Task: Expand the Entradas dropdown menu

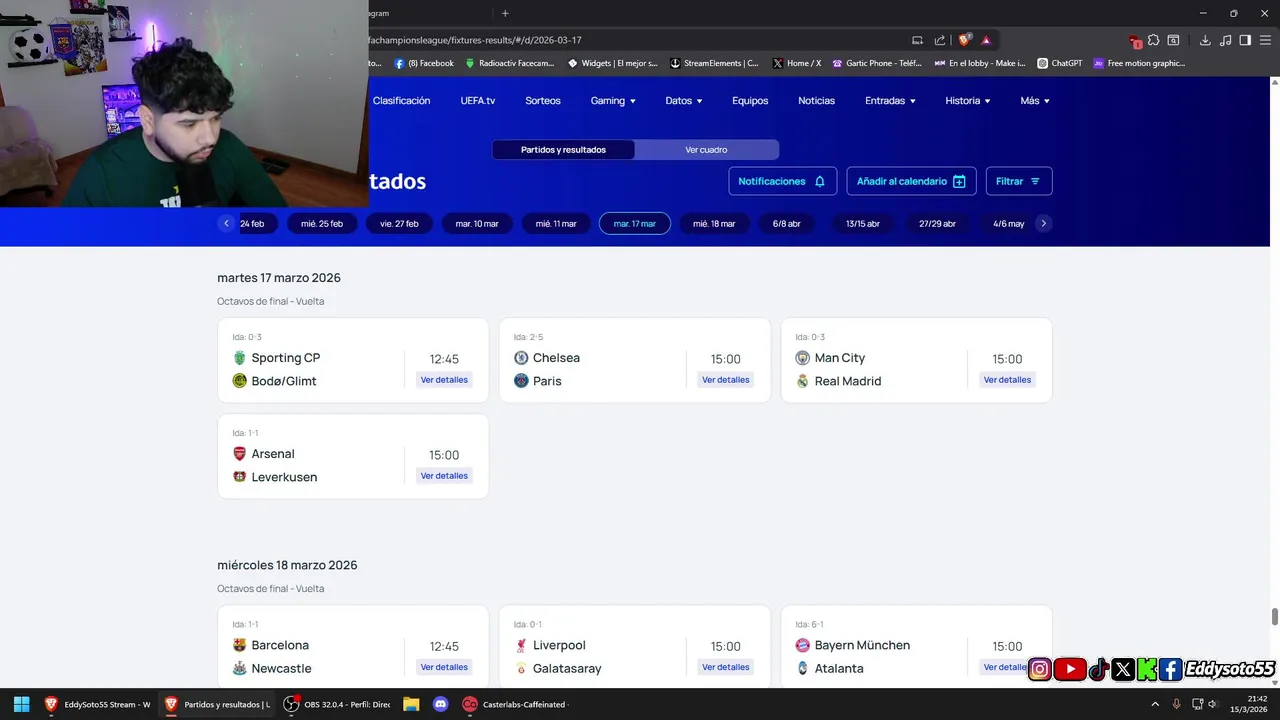Action: point(890,101)
